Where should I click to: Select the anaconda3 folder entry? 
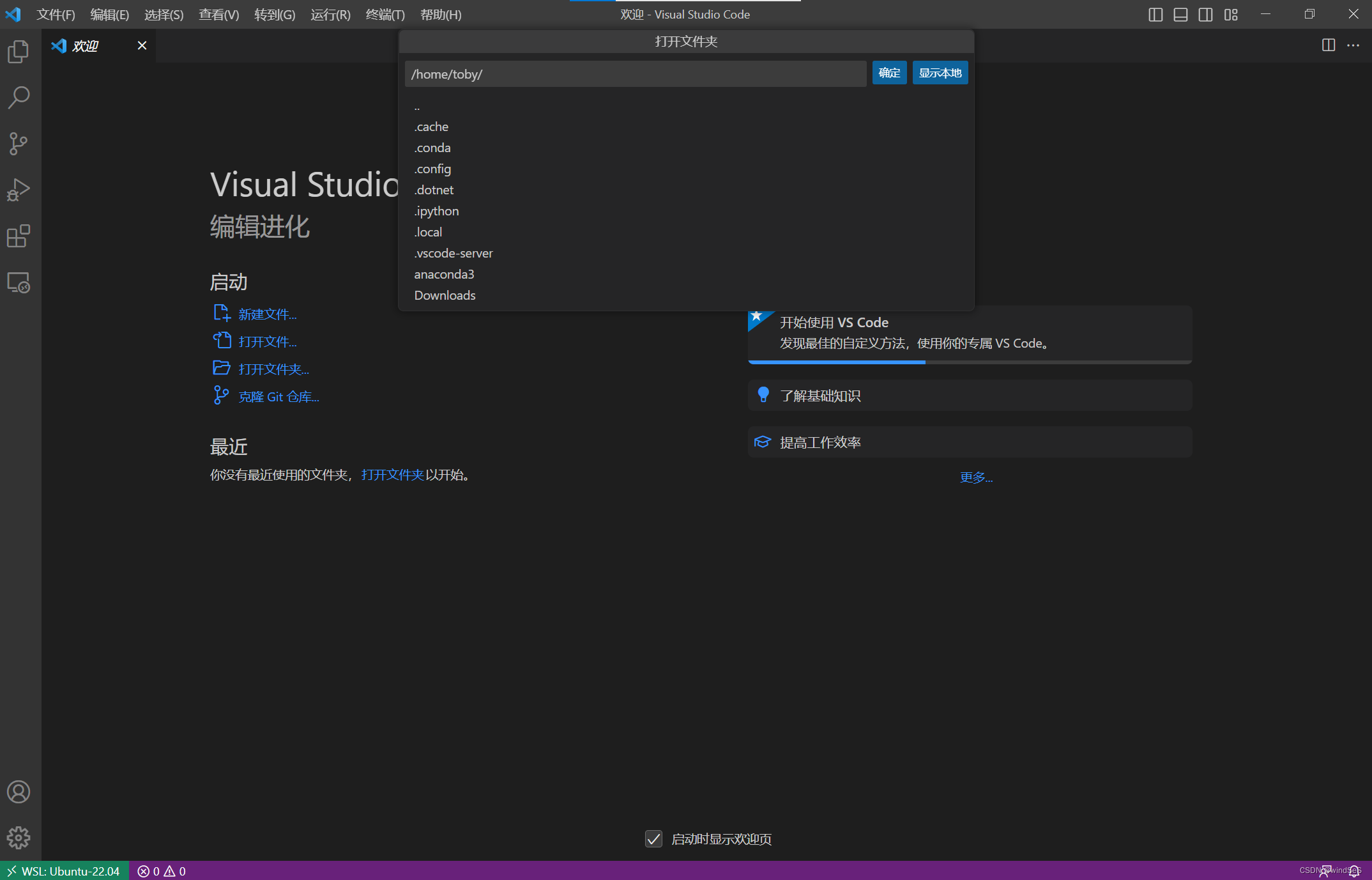pyautogui.click(x=686, y=274)
